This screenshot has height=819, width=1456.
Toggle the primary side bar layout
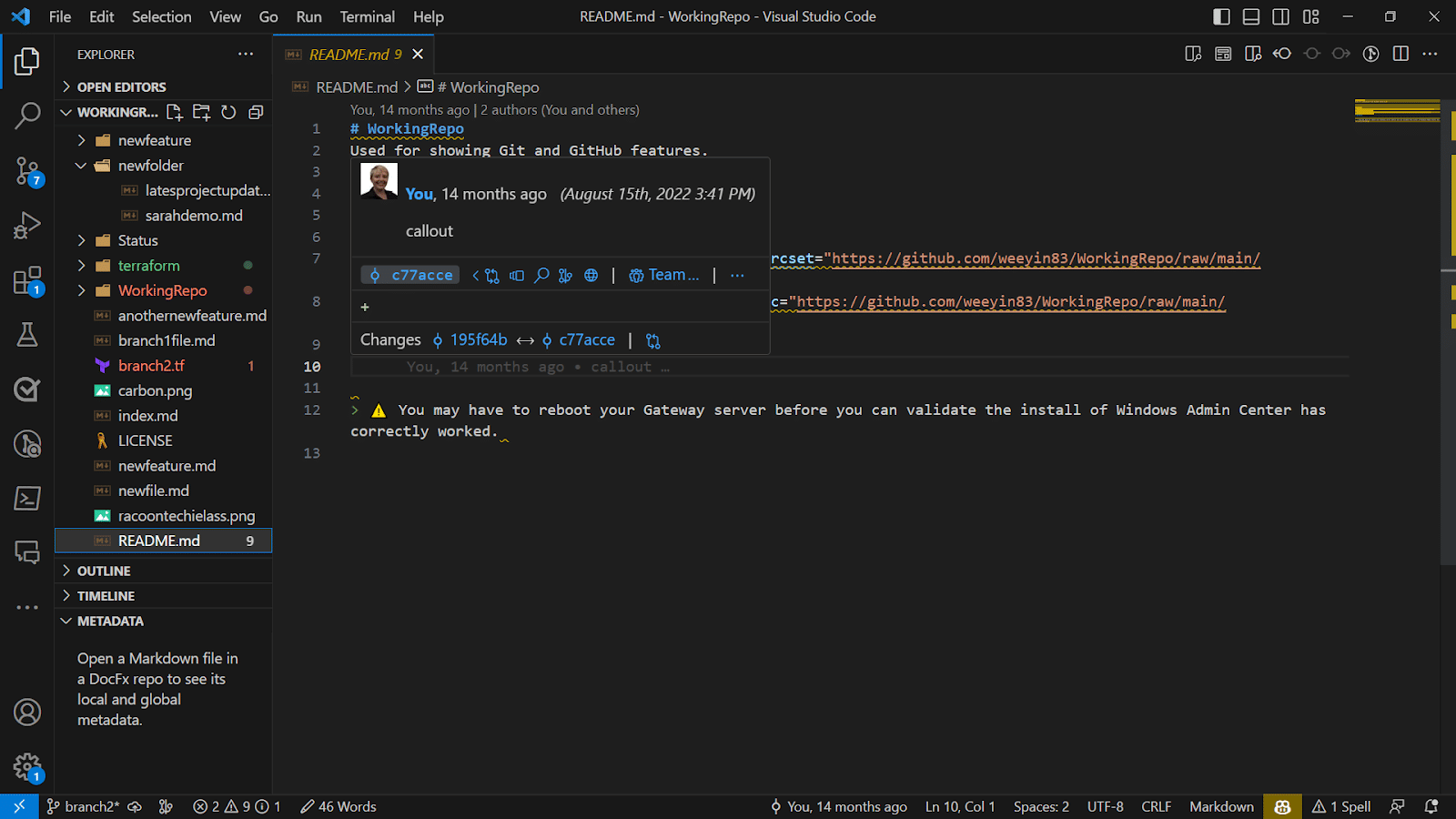pyautogui.click(x=1222, y=16)
